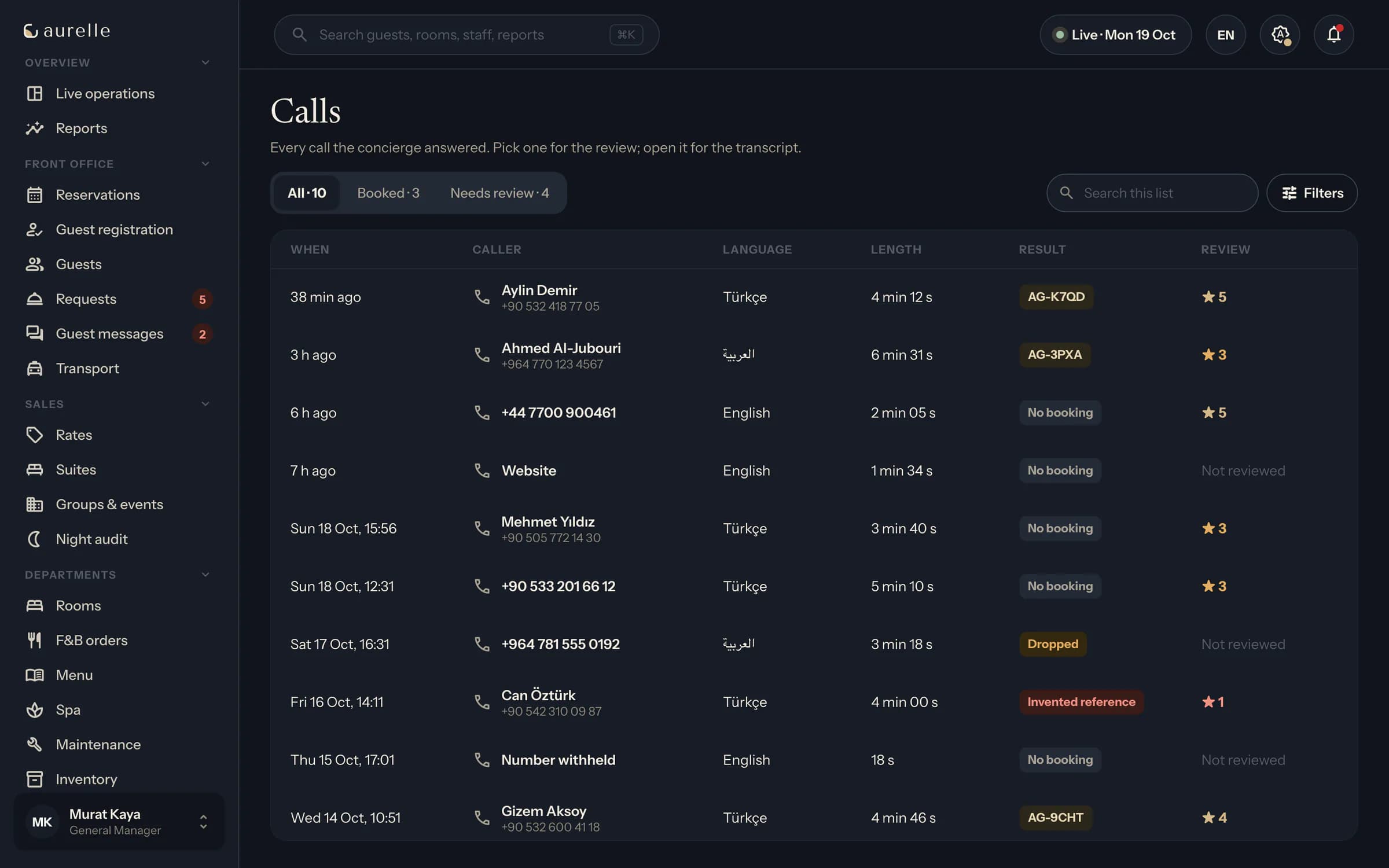Select the Spa lotus icon in sidebar

coord(34,709)
